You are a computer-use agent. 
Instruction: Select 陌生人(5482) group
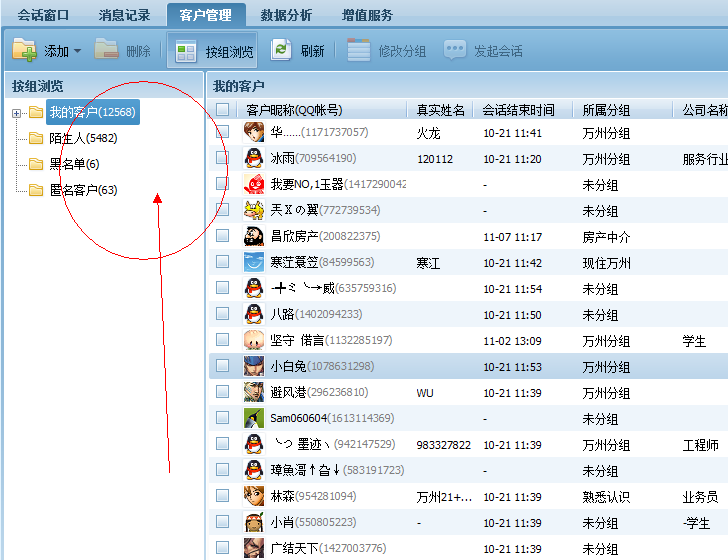tap(83, 138)
